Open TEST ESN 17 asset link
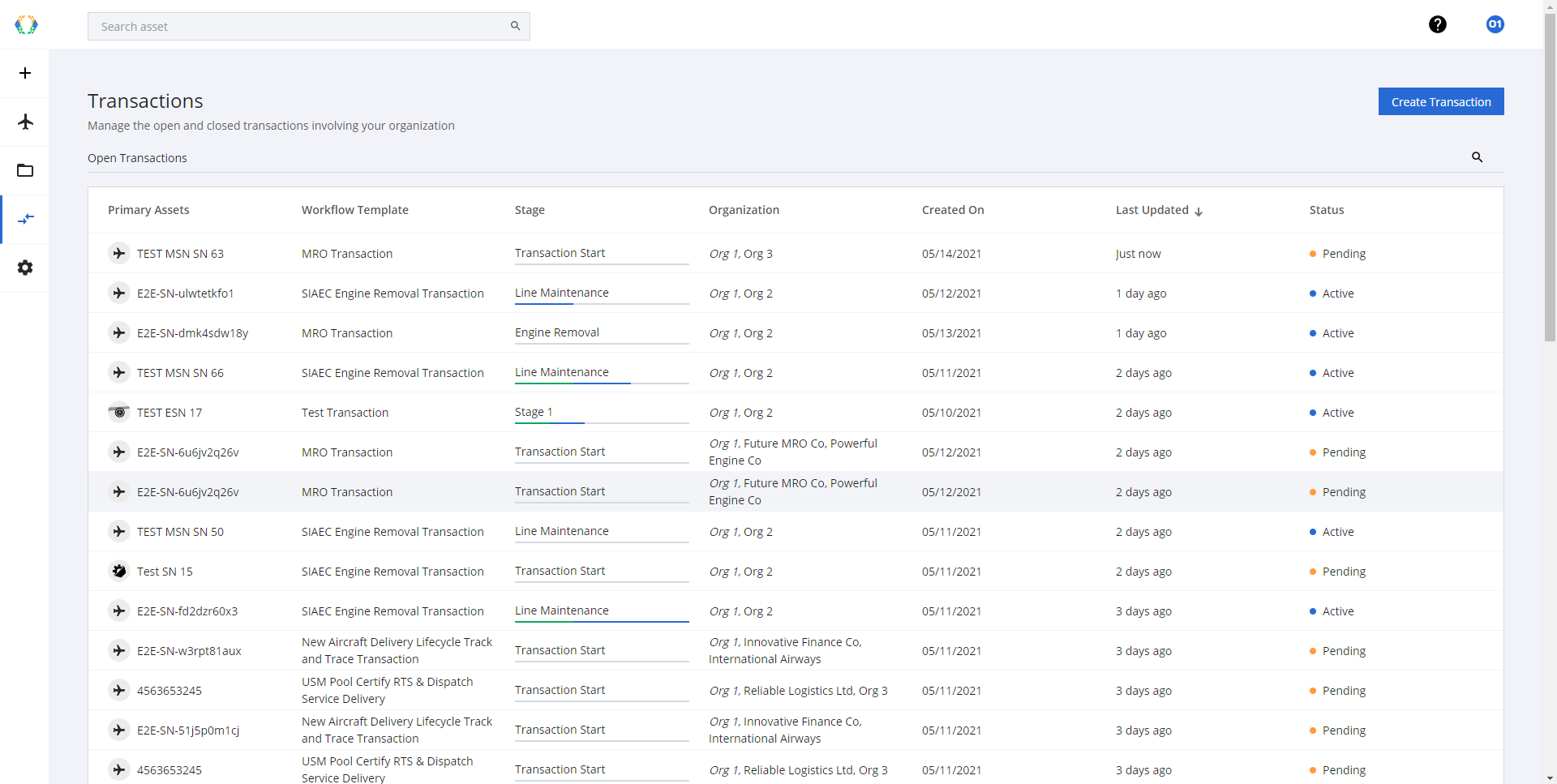Image resolution: width=1557 pixels, height=784 pixels. coord(169,413)
